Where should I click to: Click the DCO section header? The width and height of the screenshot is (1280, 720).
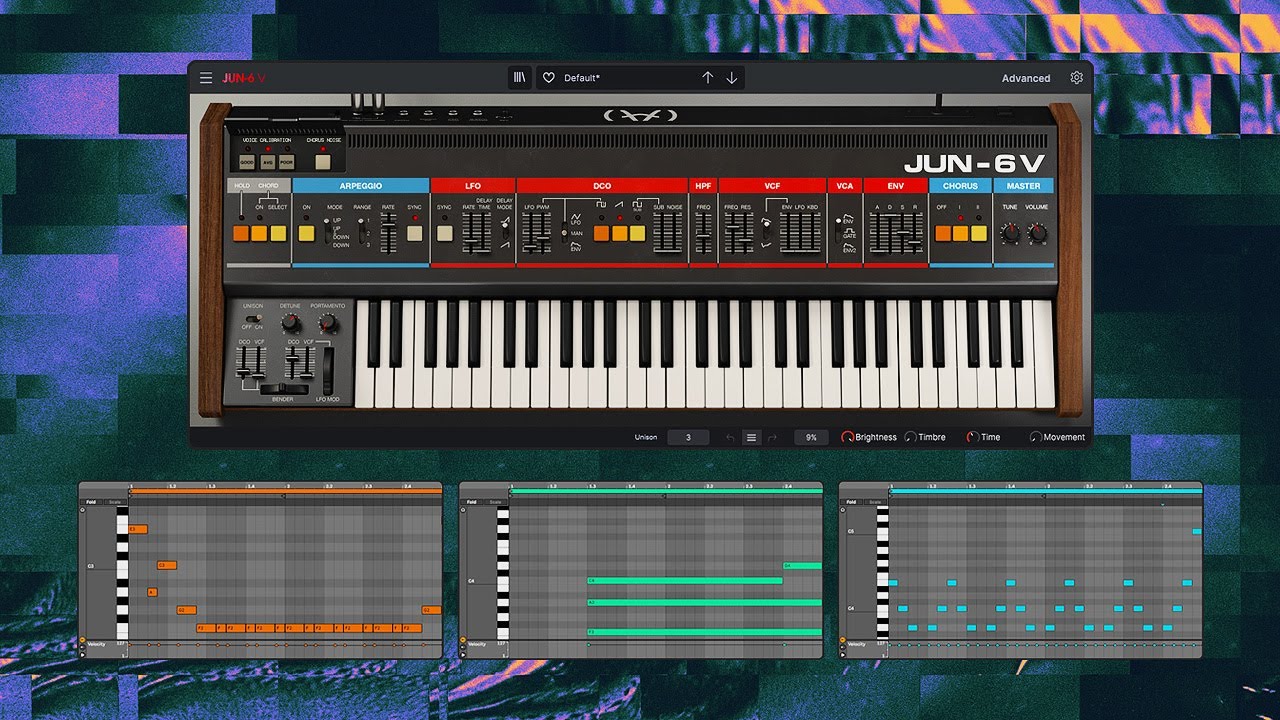[x=602, y=185]
